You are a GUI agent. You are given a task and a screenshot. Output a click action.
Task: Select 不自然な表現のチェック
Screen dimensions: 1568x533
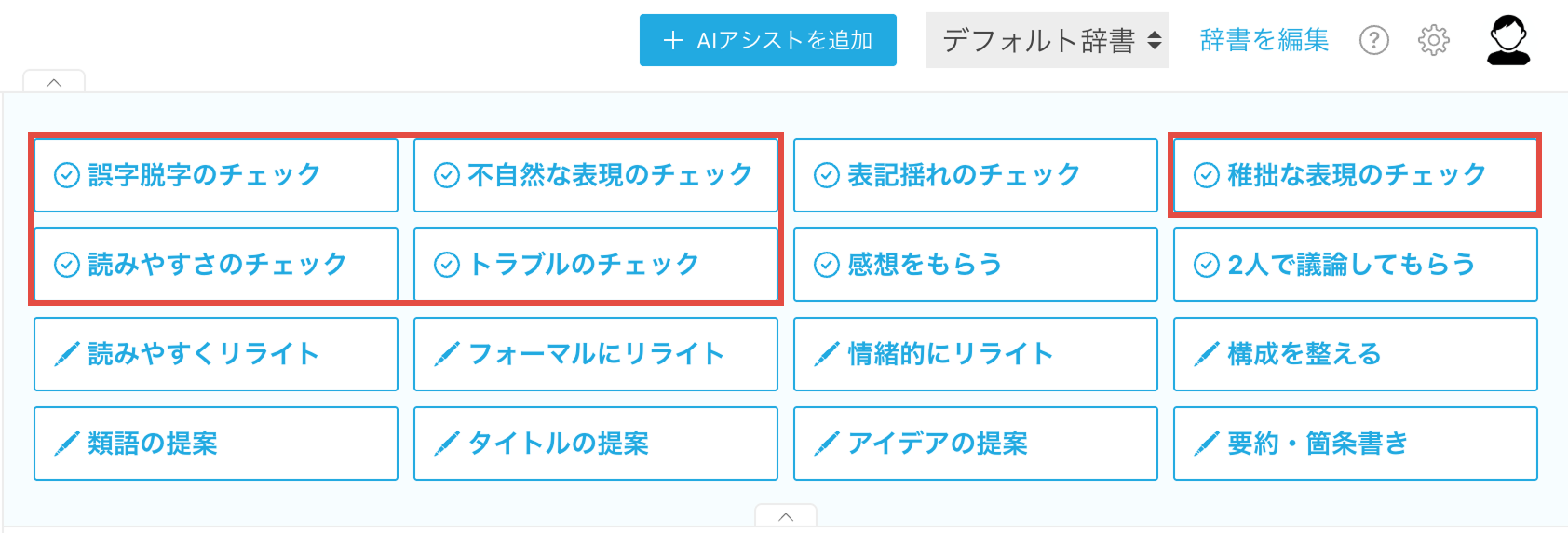[x=596, y=175]
